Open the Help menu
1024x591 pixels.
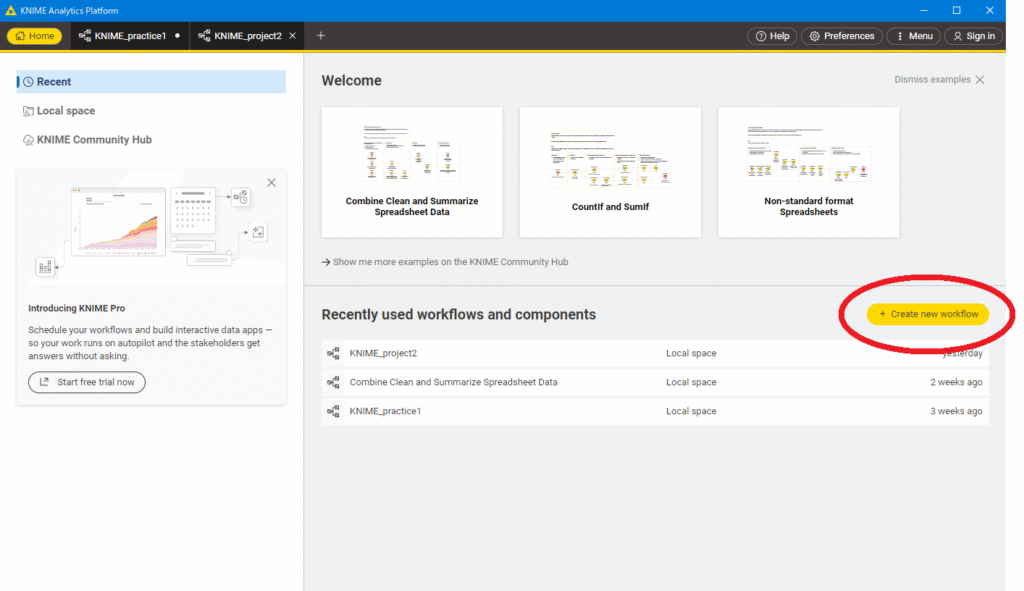click(x=772, y=36)
